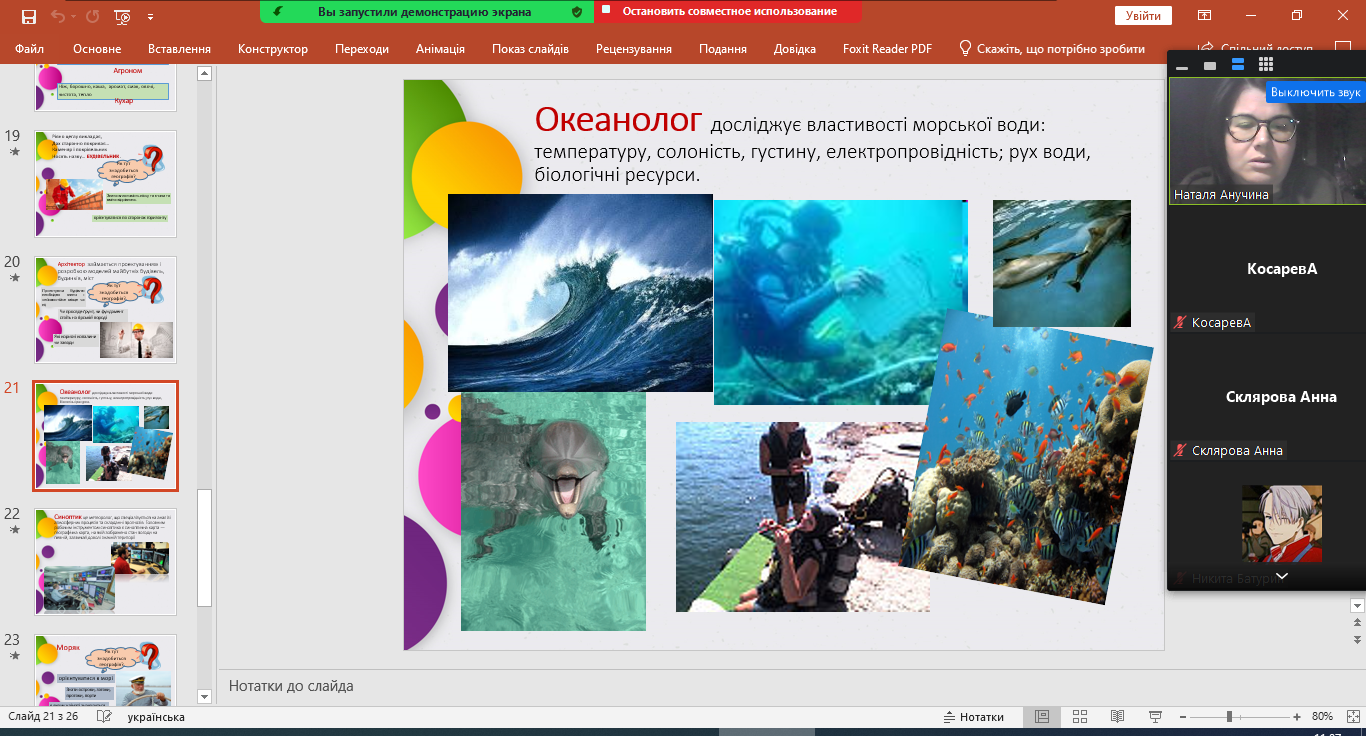Click the Увійти sign-in button
The height and width of the screenshot is (736, 1366).
coord(1143,16)
